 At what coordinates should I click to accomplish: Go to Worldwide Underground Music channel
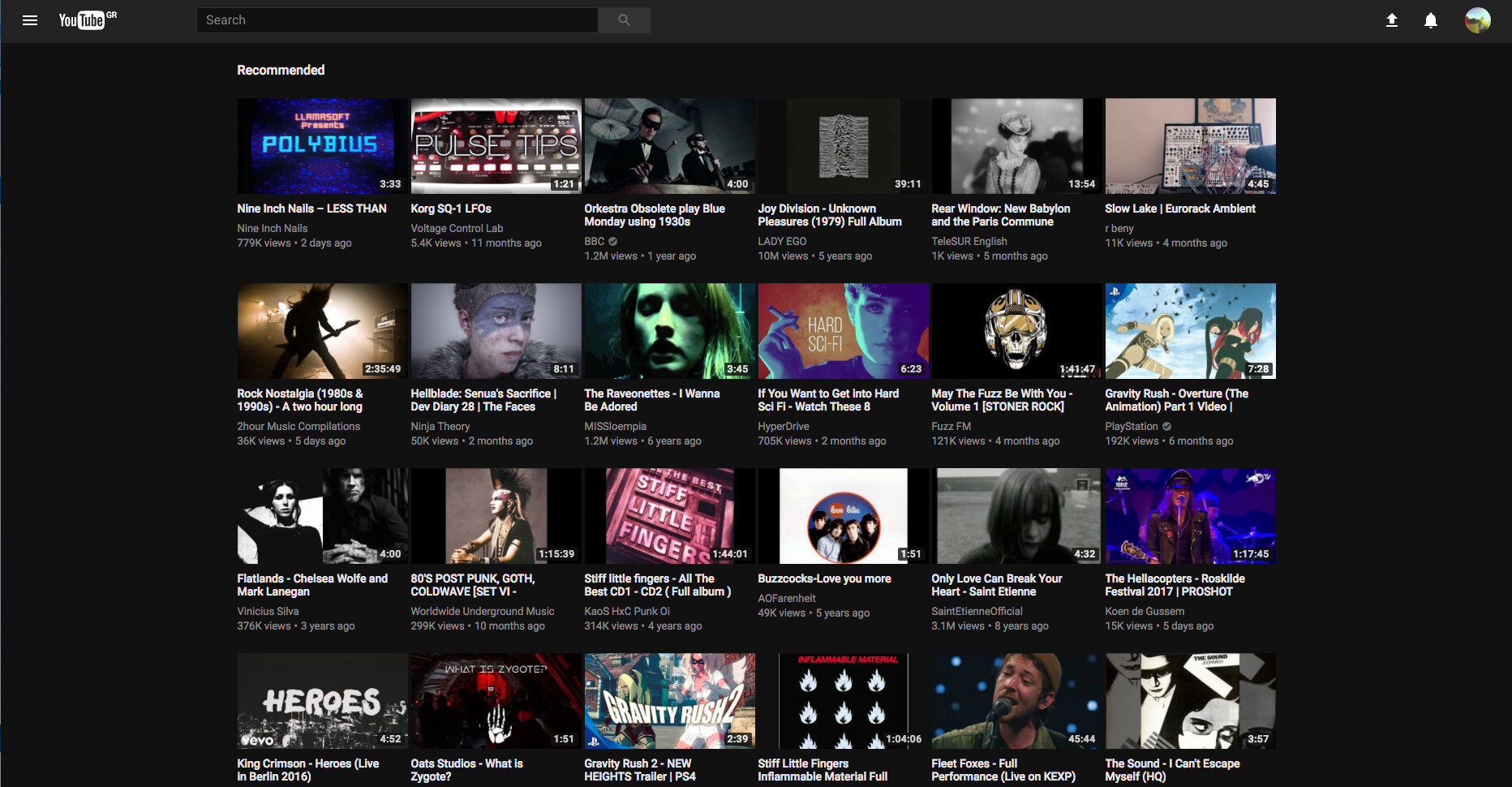[x=483, y=612]
